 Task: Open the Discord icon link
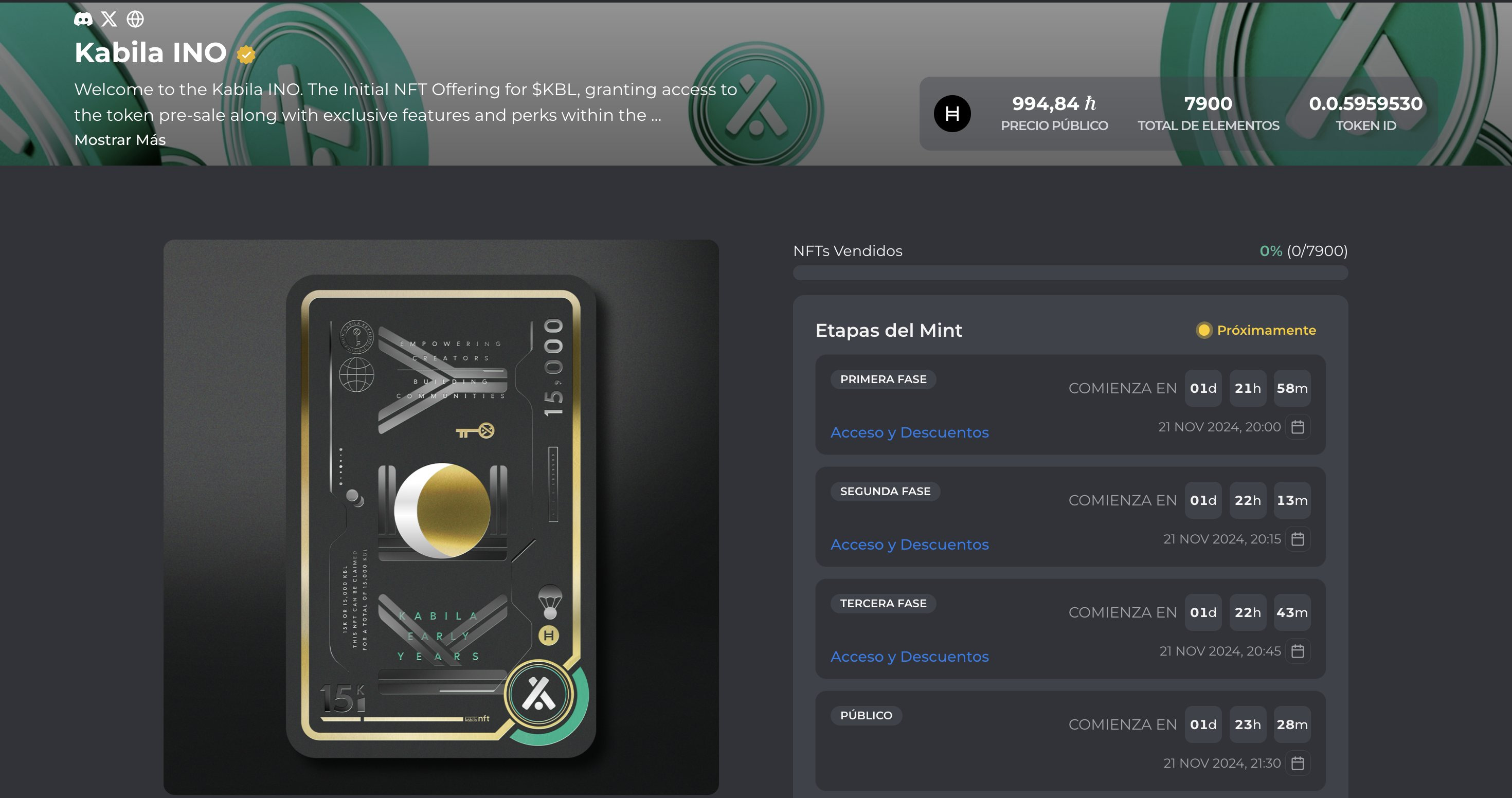coord(83,20)
